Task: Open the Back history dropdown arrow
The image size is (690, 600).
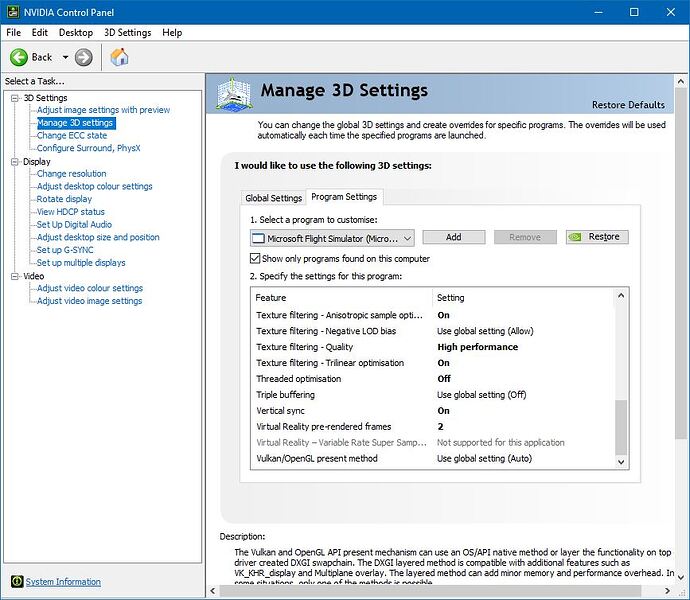Action: tap(65, 57)
